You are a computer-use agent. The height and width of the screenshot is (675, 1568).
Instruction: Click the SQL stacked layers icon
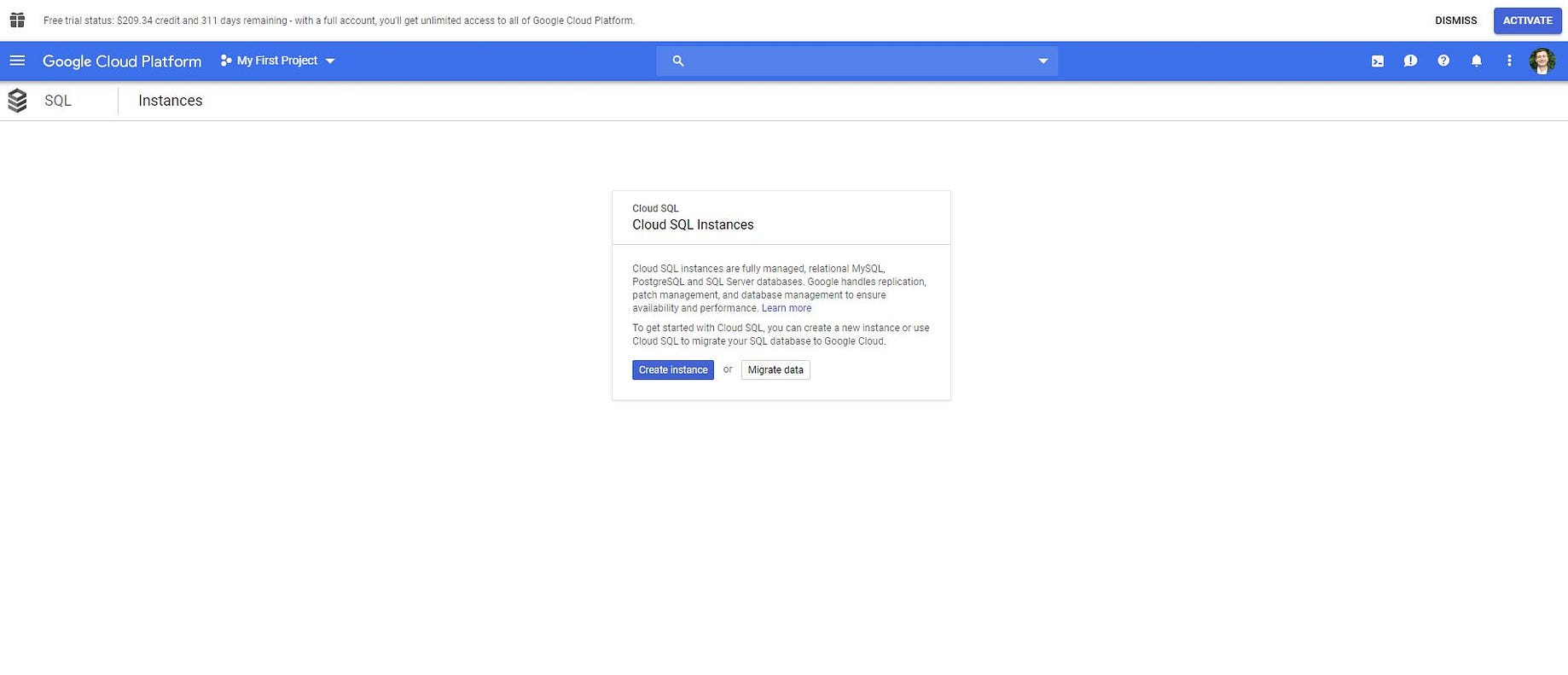click(17, 101)
